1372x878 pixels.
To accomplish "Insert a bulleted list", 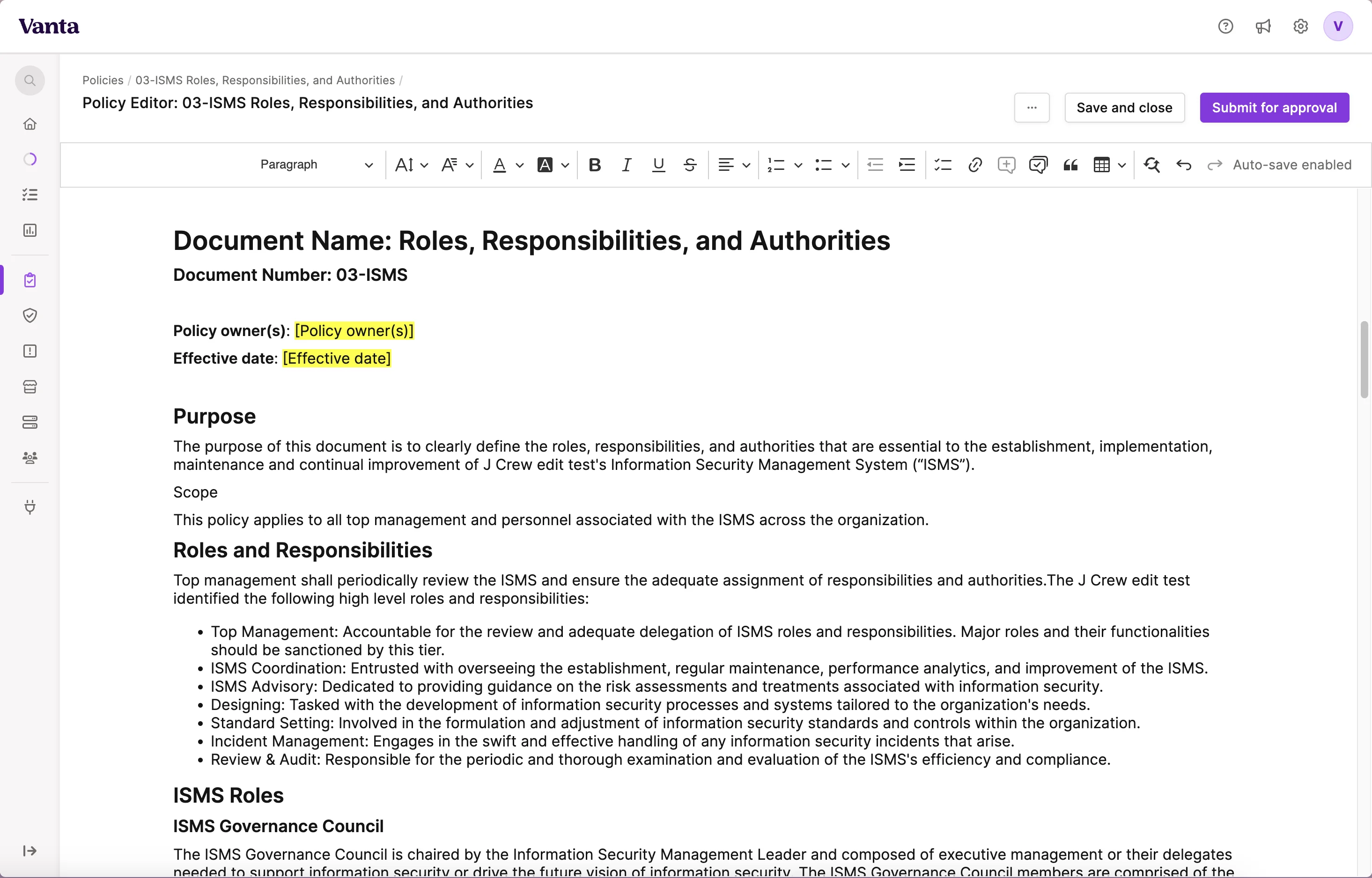I will coord(823,165).
